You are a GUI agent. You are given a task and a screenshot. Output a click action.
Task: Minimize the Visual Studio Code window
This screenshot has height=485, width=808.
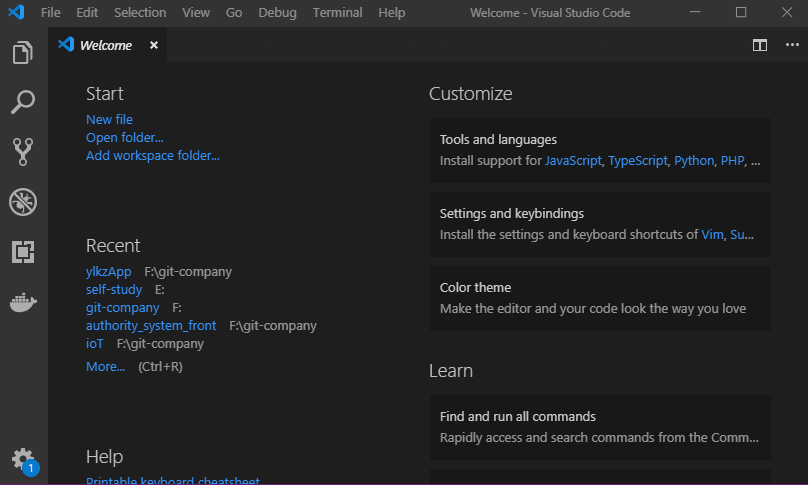[695, 12]
